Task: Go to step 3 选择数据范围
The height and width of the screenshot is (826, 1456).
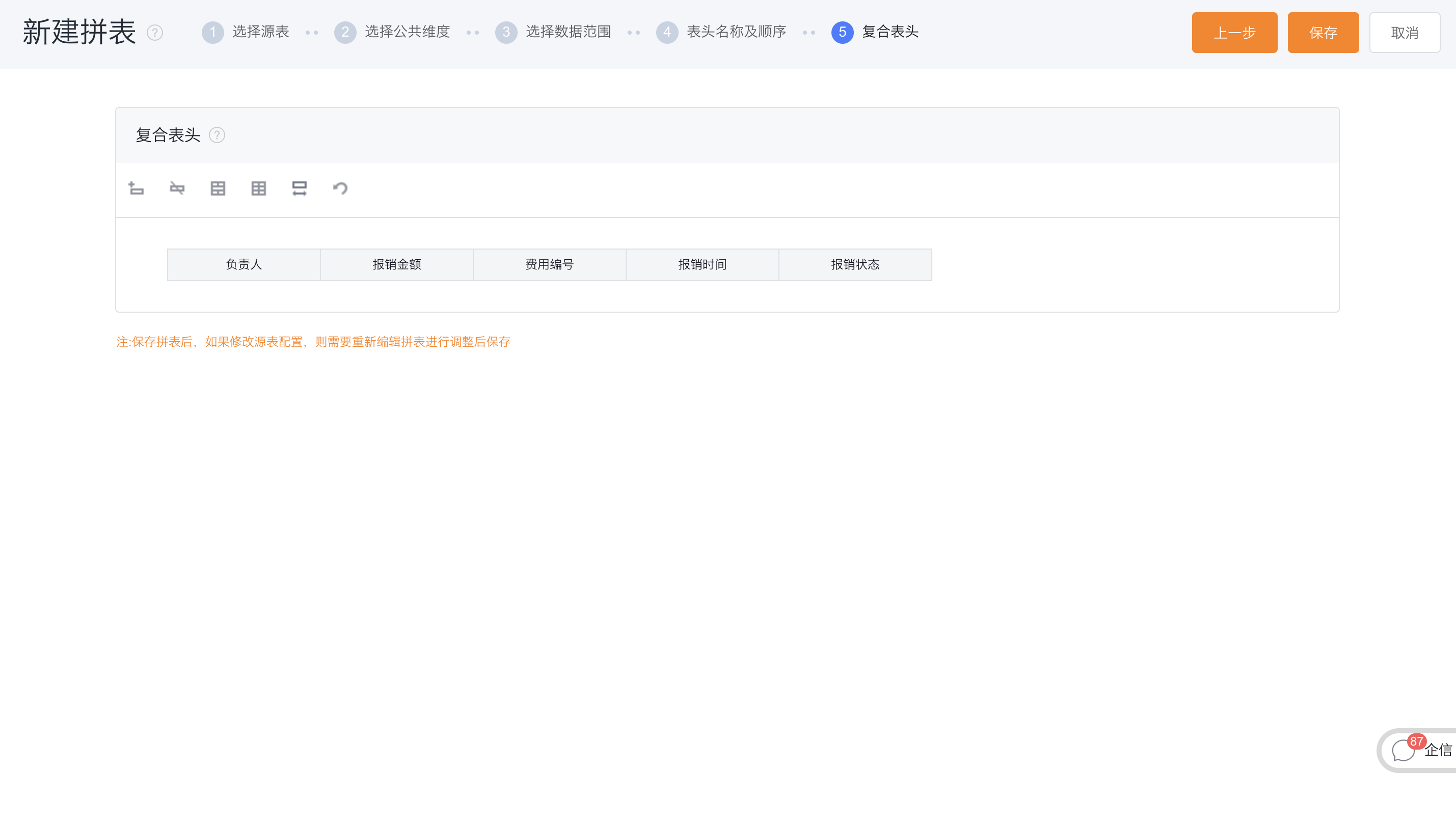Action: [x=553, y=32]
